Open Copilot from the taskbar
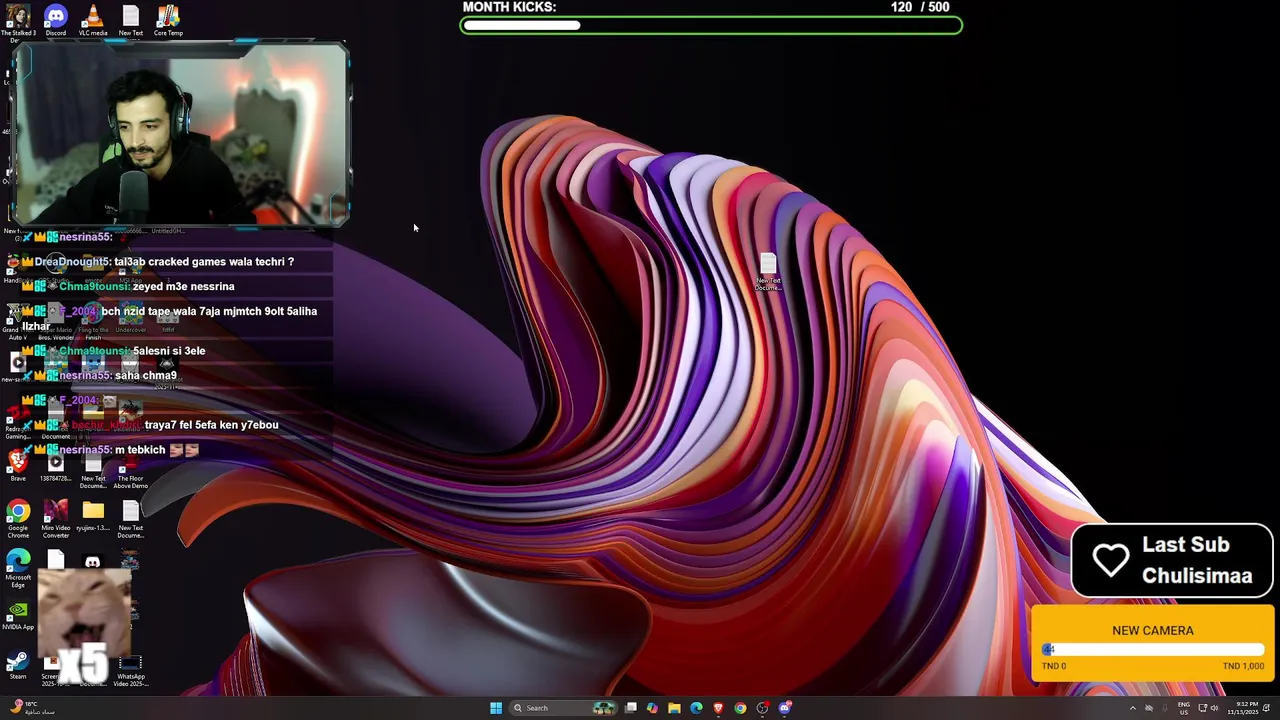The height and width of the screenshot is (720, 1280). [x=653, y=708]
